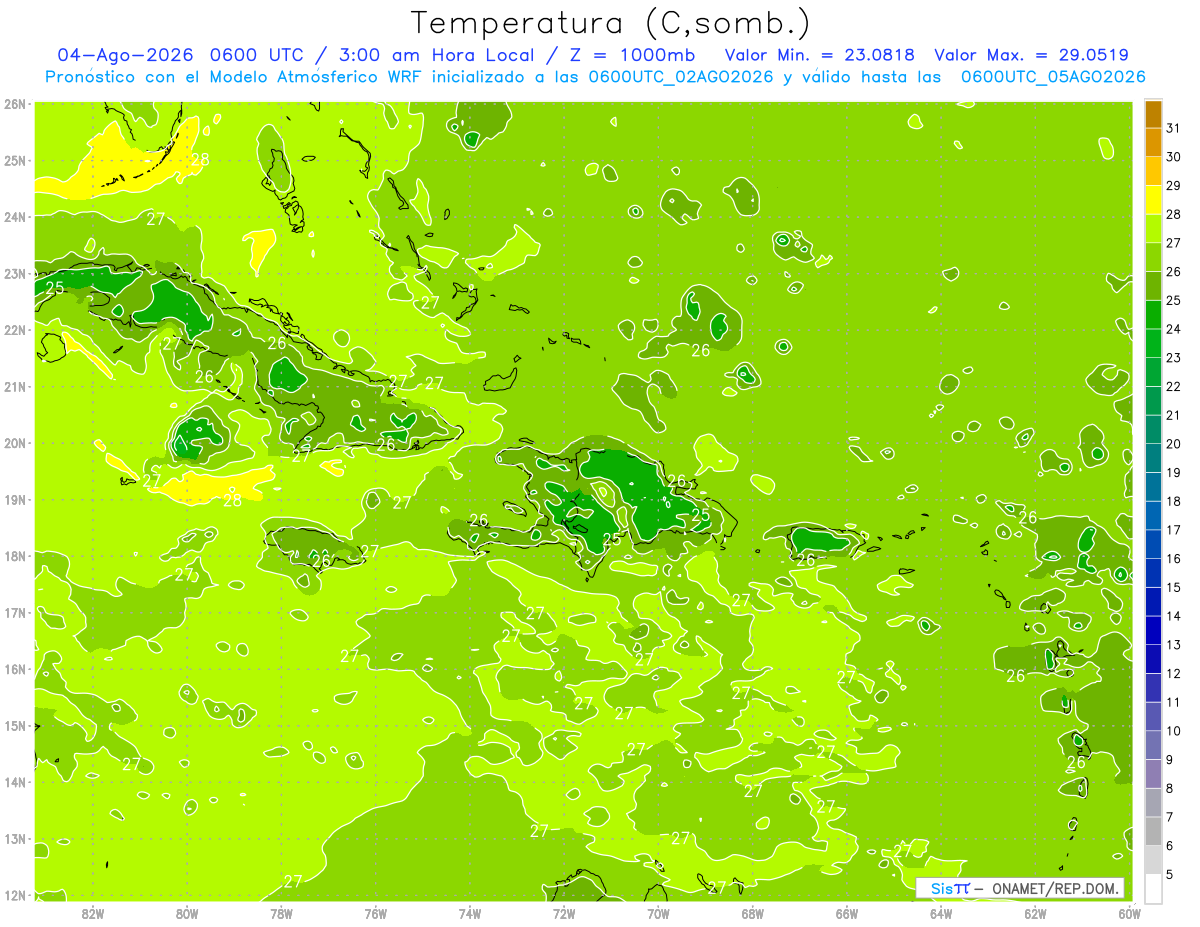Pick the green swatch between 24 and 25
The image size is (1200, 927).
pos(1153,315)
